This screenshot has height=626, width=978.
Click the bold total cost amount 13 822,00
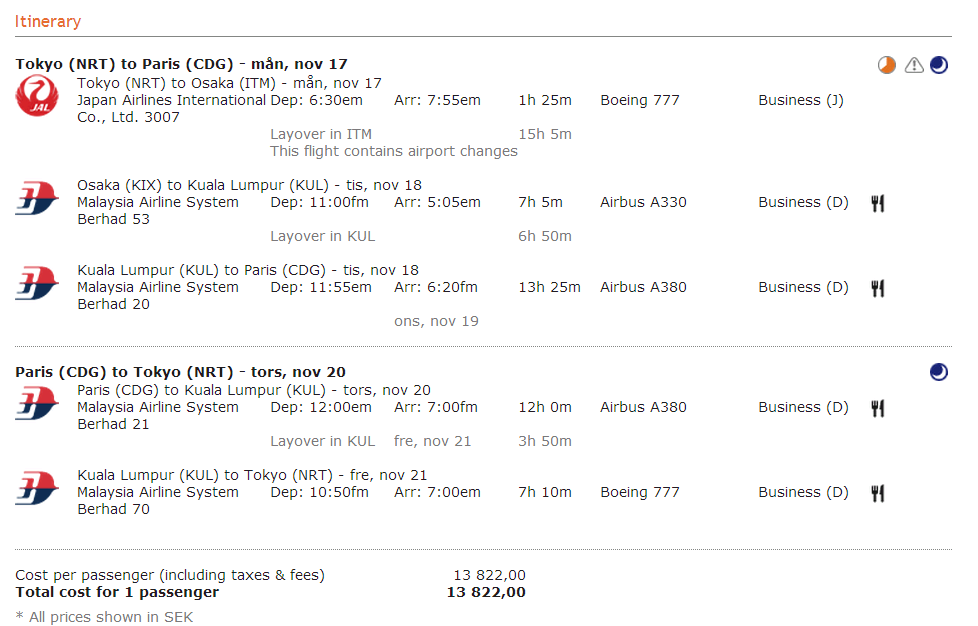pyautogui.click(x=485, y=592)
